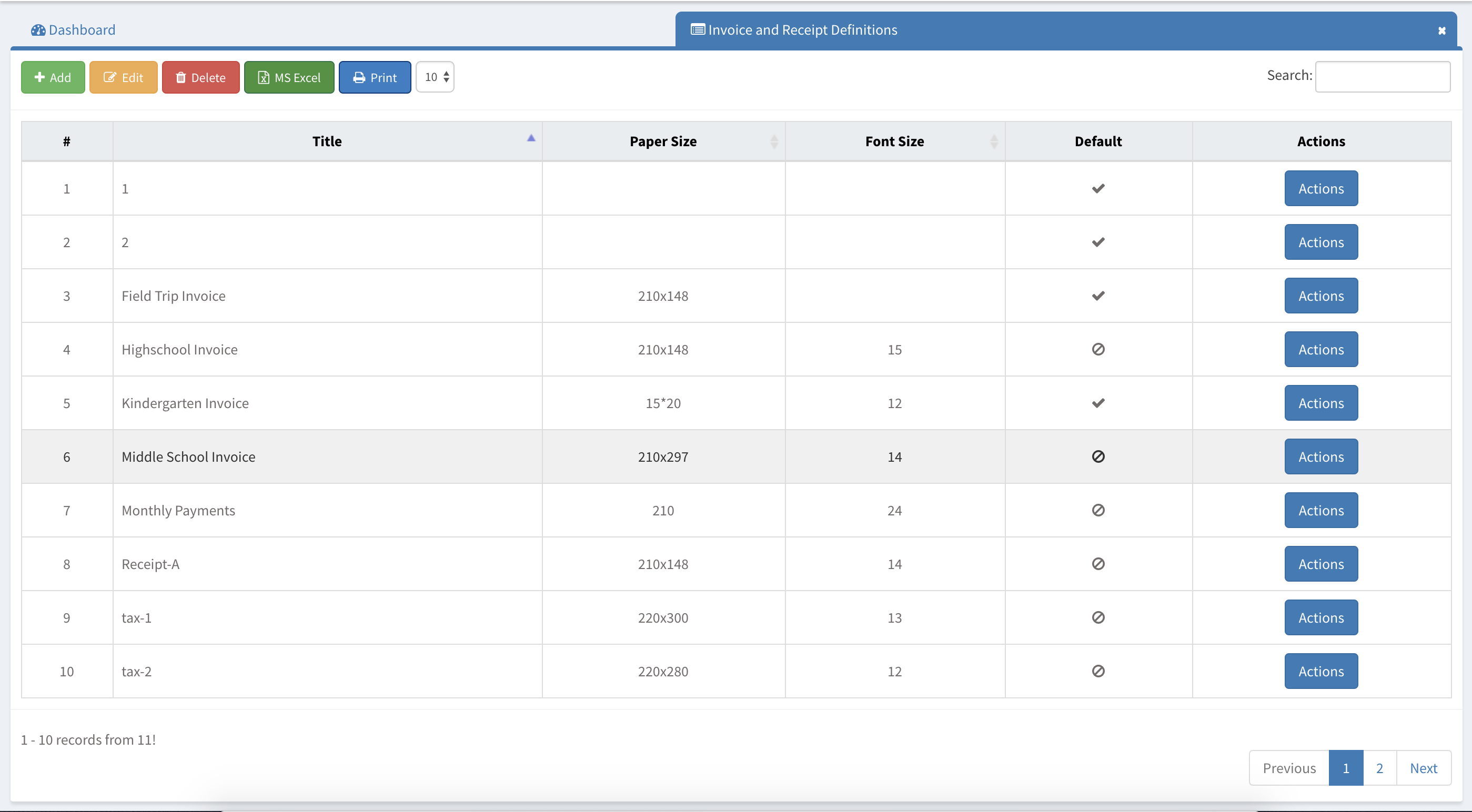The image size is (1472, 812).
Task: Click the Delete trash button
Action: [x=200, y=77]
